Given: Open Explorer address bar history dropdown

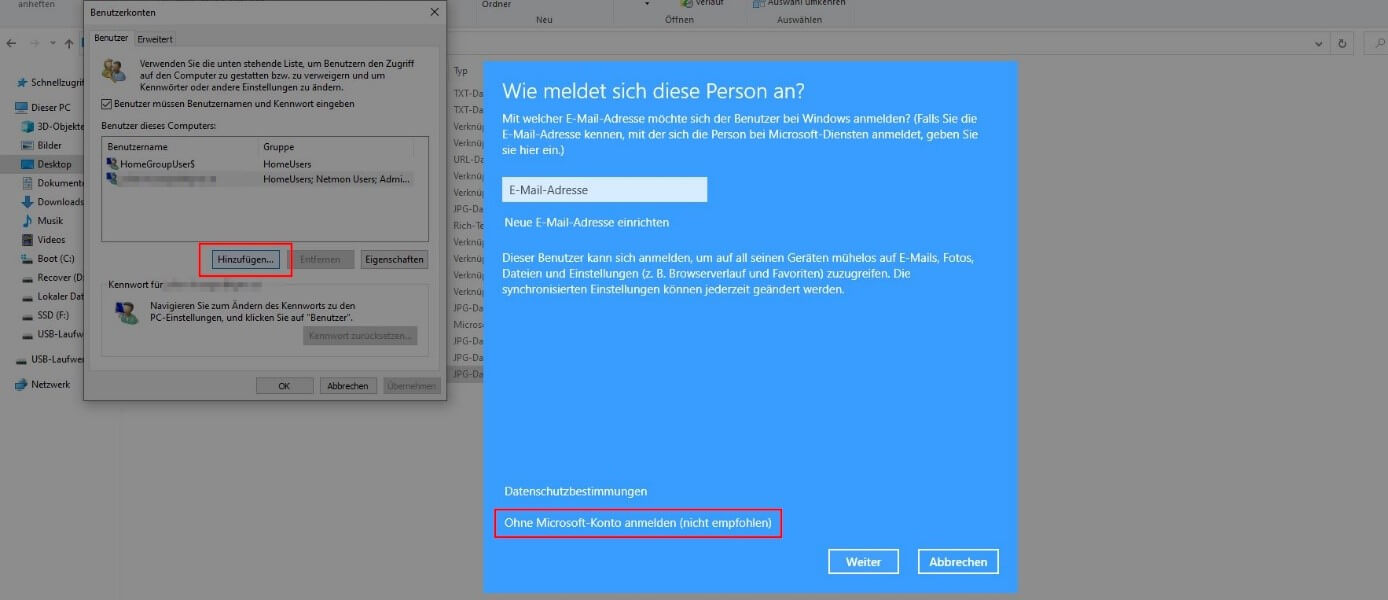Looking at the screenshot, I should tap(1321, 43).
